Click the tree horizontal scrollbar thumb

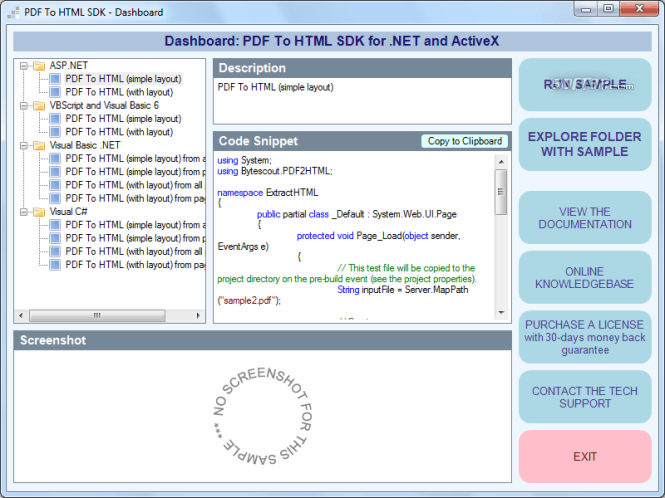(x=97, y=316)
